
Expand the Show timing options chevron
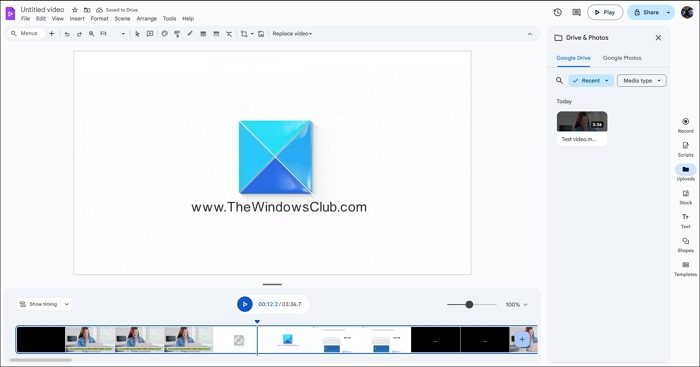click(67, 304)
